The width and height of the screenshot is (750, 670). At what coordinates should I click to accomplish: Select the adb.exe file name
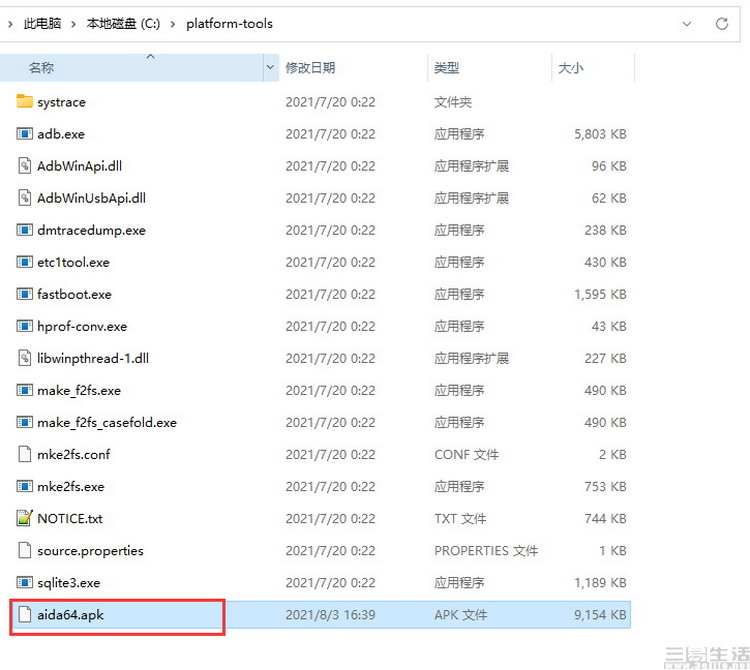[61, 134]
